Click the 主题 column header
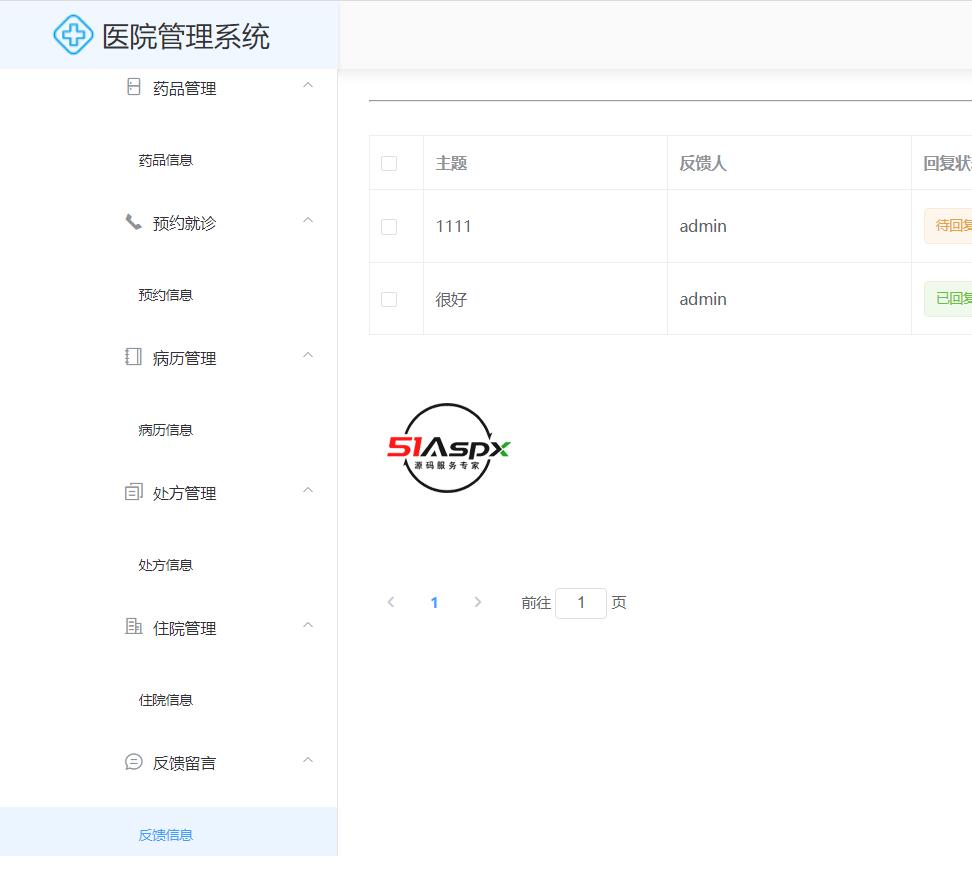 tap(451, 163)
